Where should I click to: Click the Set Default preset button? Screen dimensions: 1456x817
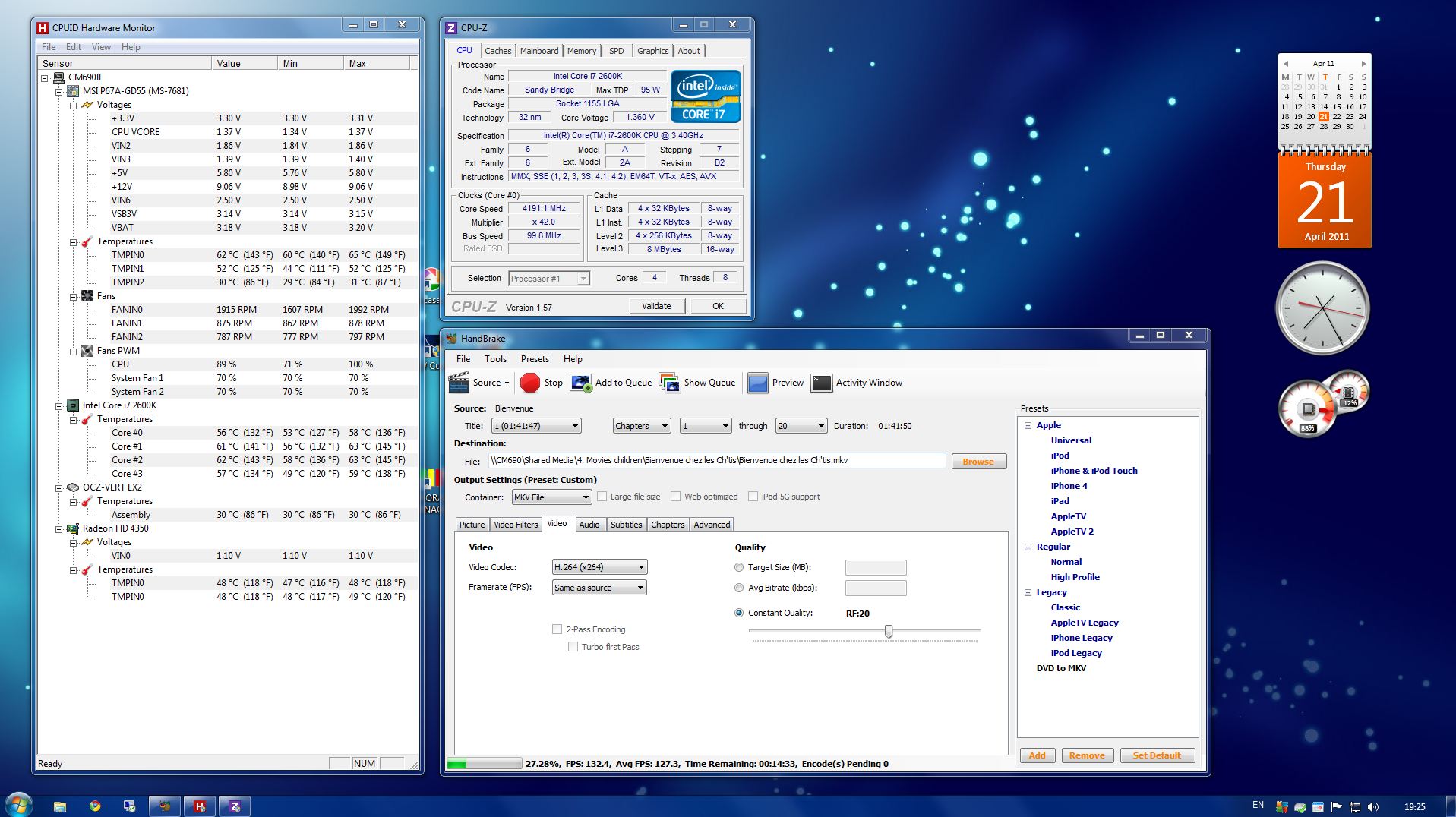tap(1157, 755)
